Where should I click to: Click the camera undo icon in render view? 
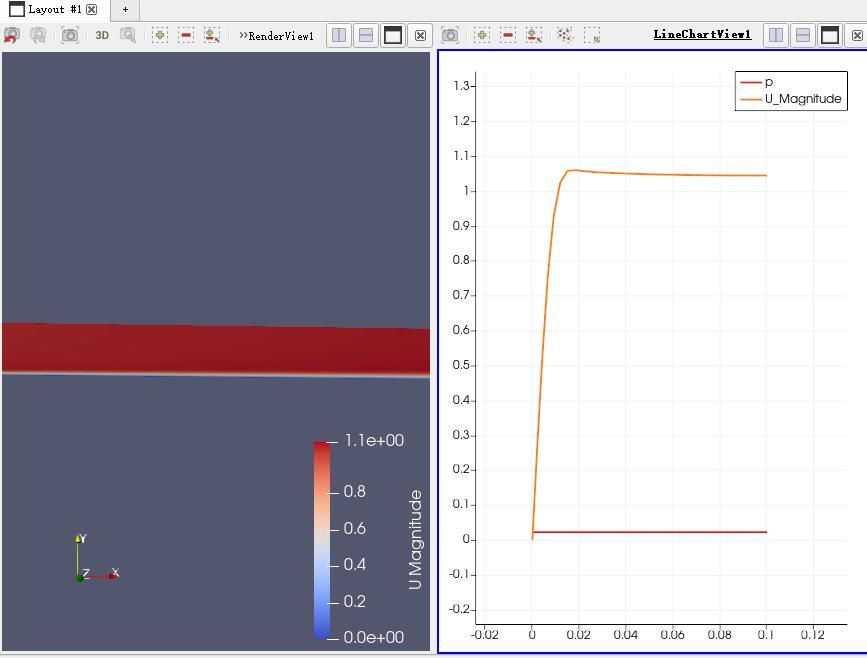[12, 35]
